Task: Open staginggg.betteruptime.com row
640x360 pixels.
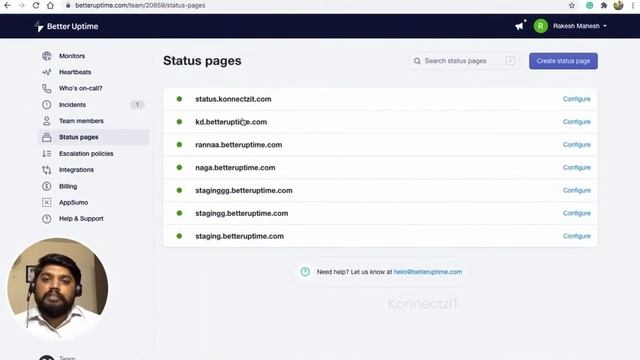Action: pos(380,191)
